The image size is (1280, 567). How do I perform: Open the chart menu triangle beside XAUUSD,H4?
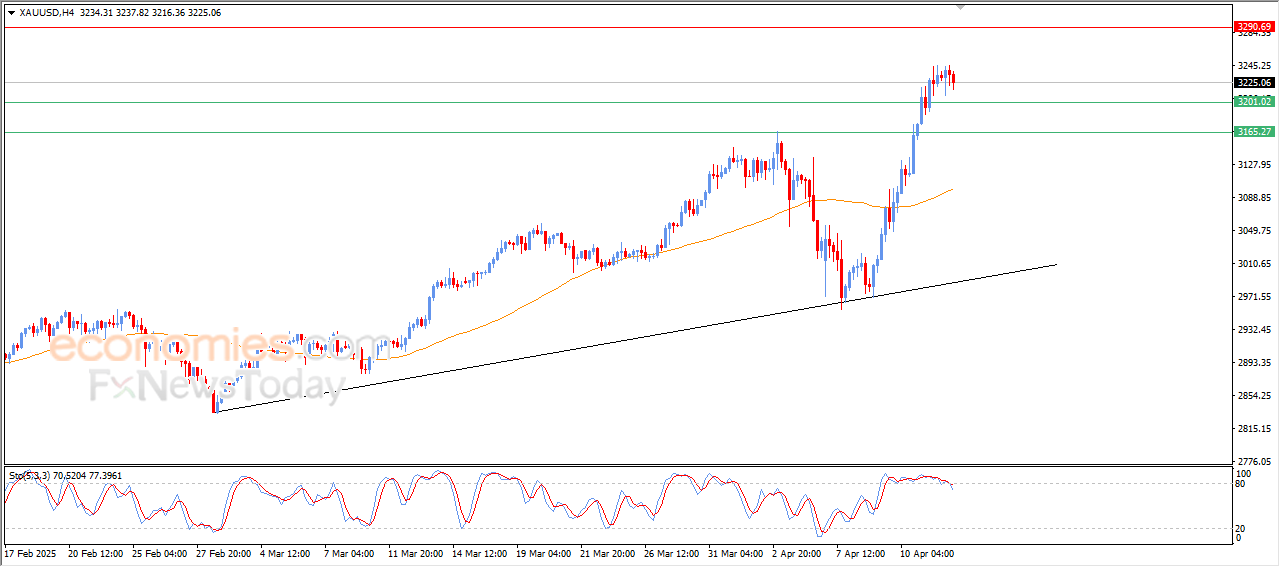[11, 13]
